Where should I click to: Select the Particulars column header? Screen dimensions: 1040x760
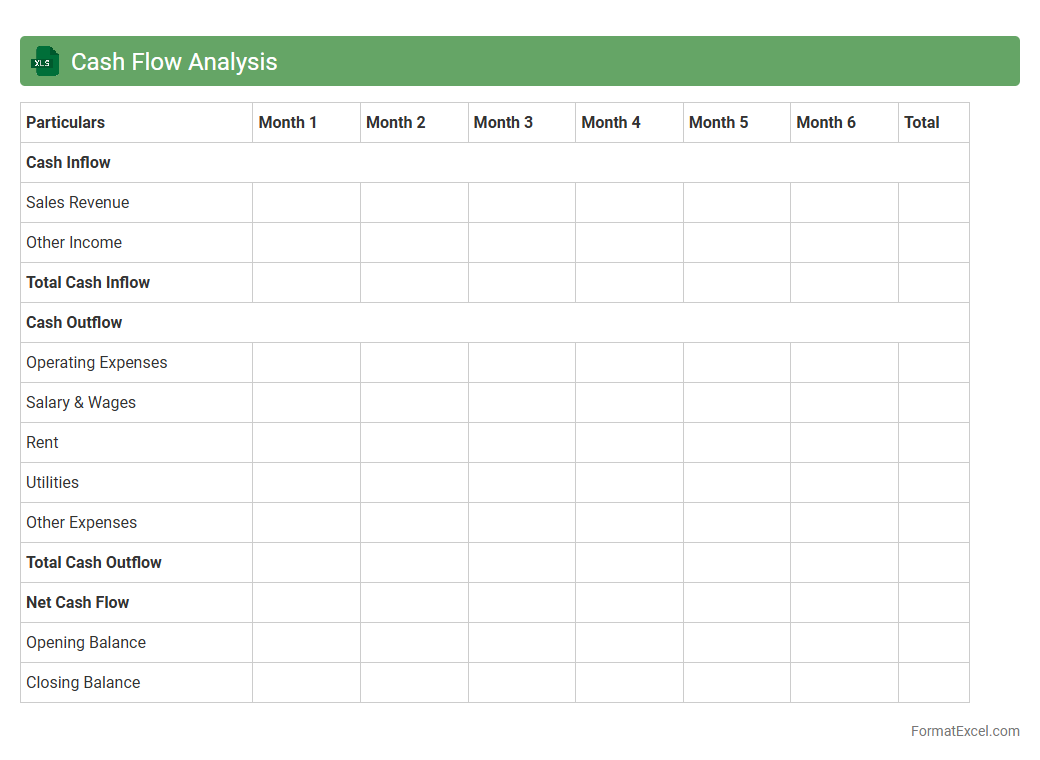(66, 122)
